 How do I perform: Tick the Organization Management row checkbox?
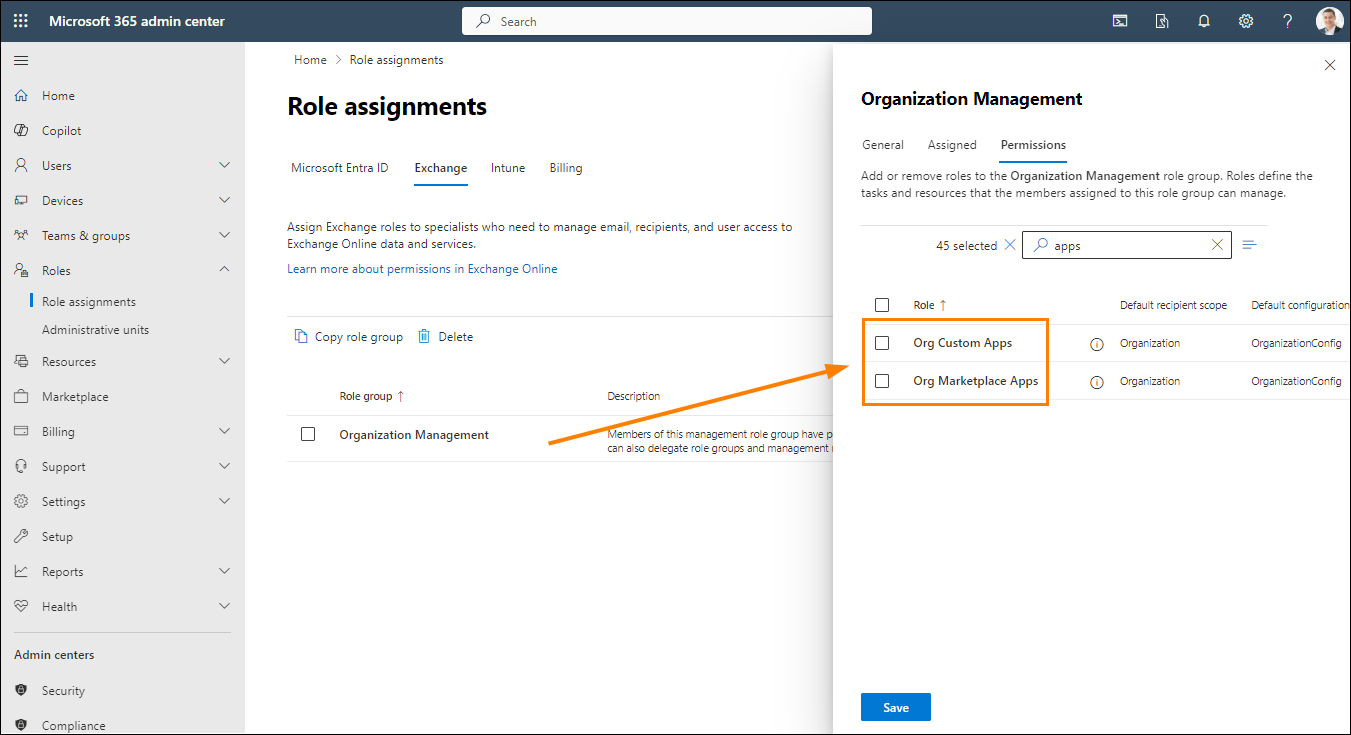click(308, 434)
